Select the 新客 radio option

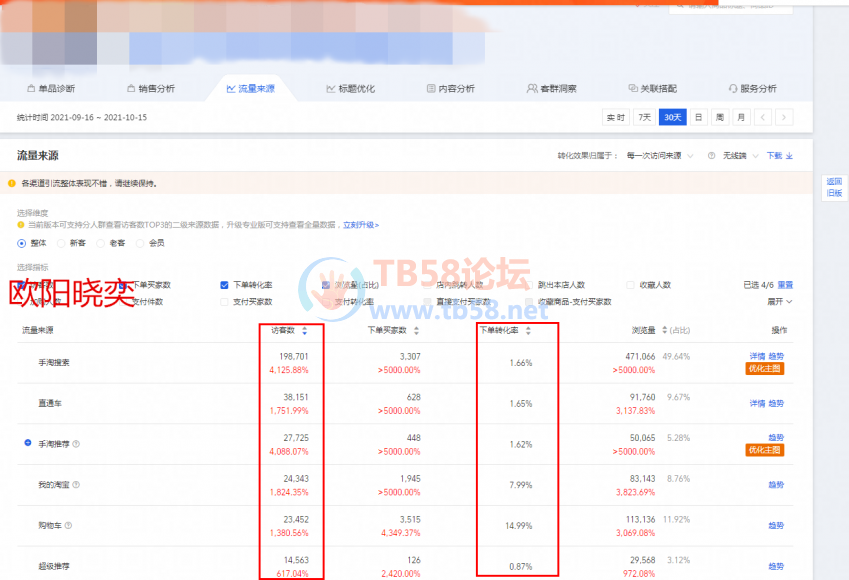[x=62, y=243]
